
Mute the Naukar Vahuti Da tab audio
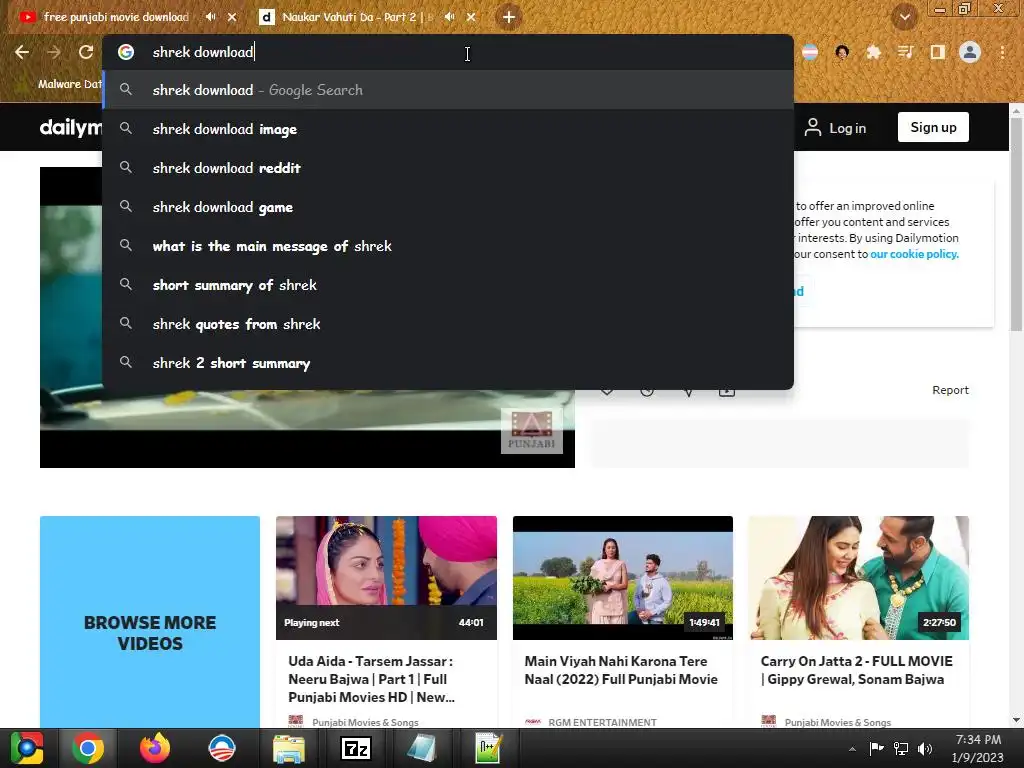(x=449, y=17)
